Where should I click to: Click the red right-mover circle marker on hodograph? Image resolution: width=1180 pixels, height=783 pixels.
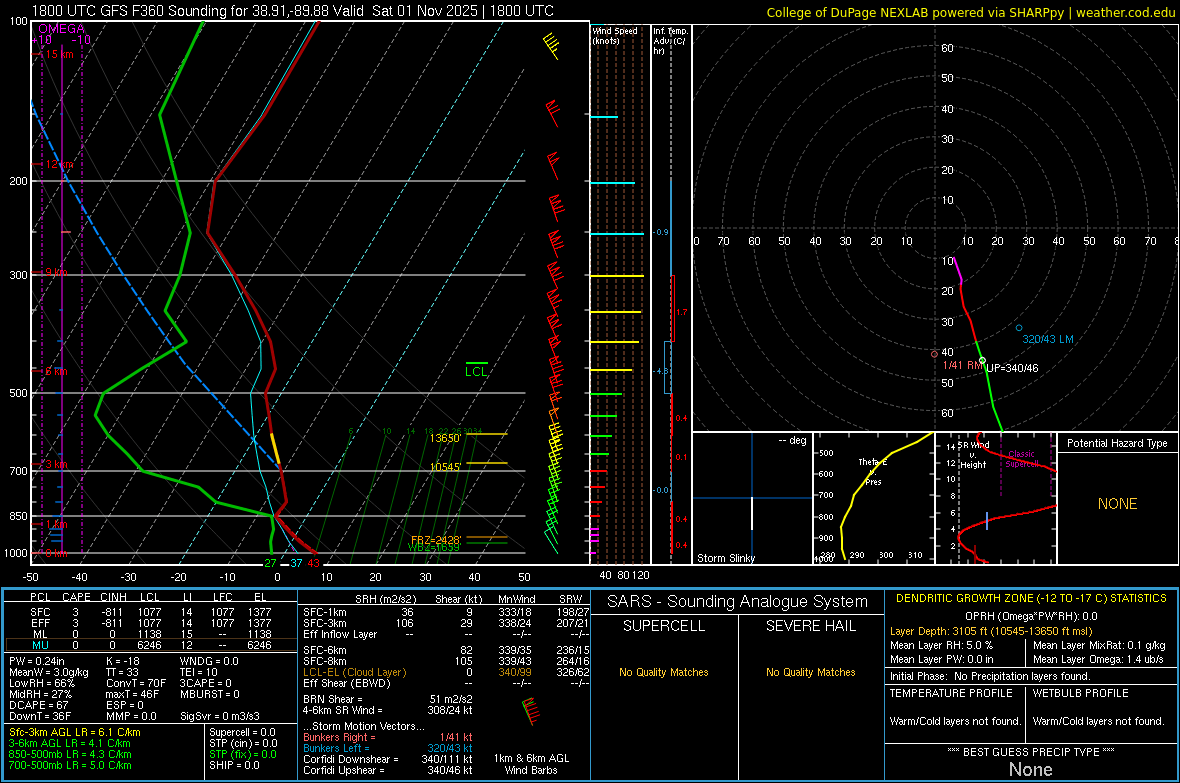(x=935, y=354)
